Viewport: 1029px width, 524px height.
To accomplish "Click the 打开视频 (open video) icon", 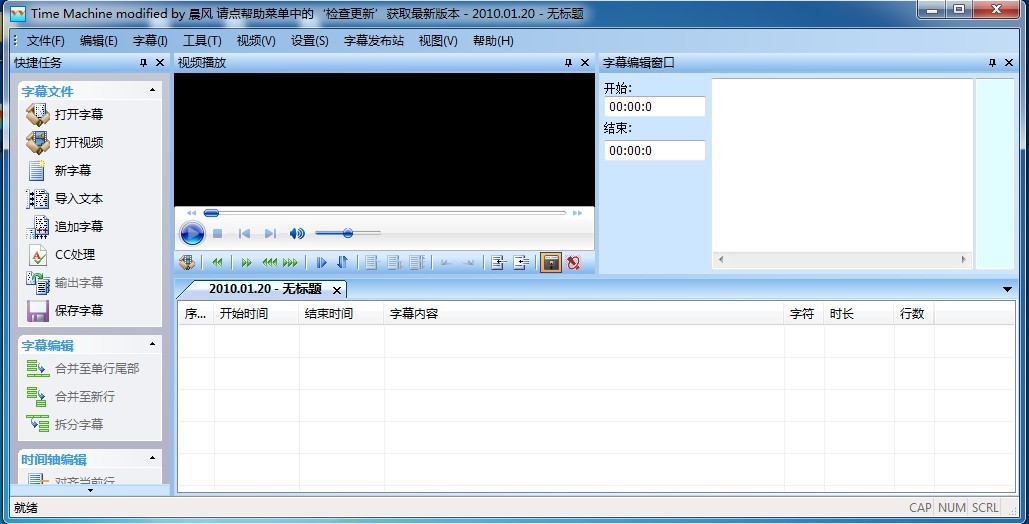I will coord(38,142).
